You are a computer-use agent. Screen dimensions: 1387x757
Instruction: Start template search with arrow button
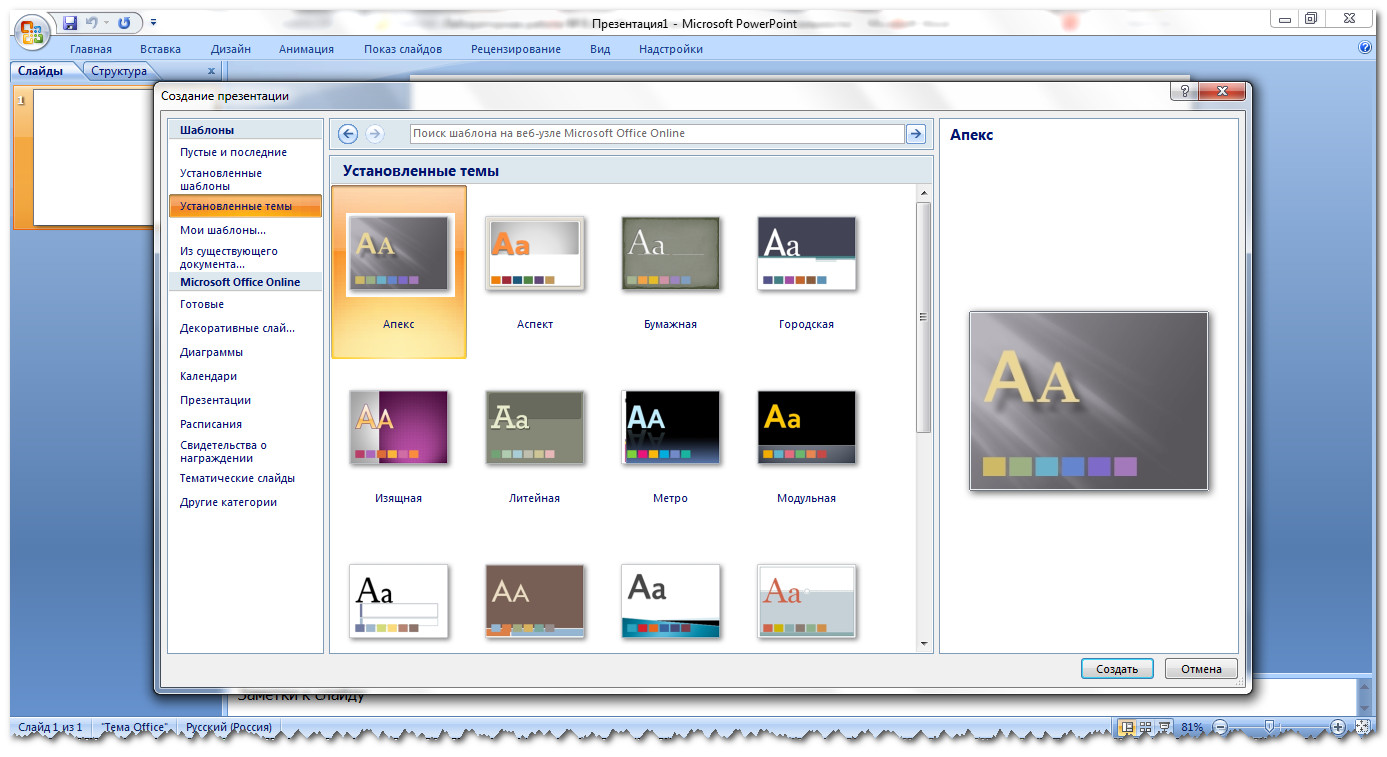coord(915,134)
